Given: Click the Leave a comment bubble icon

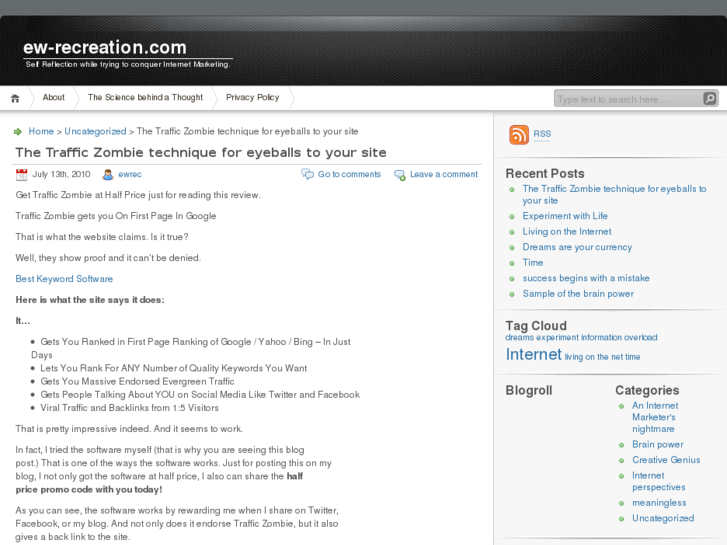Looking at the screenshot, I should point(399,174).
